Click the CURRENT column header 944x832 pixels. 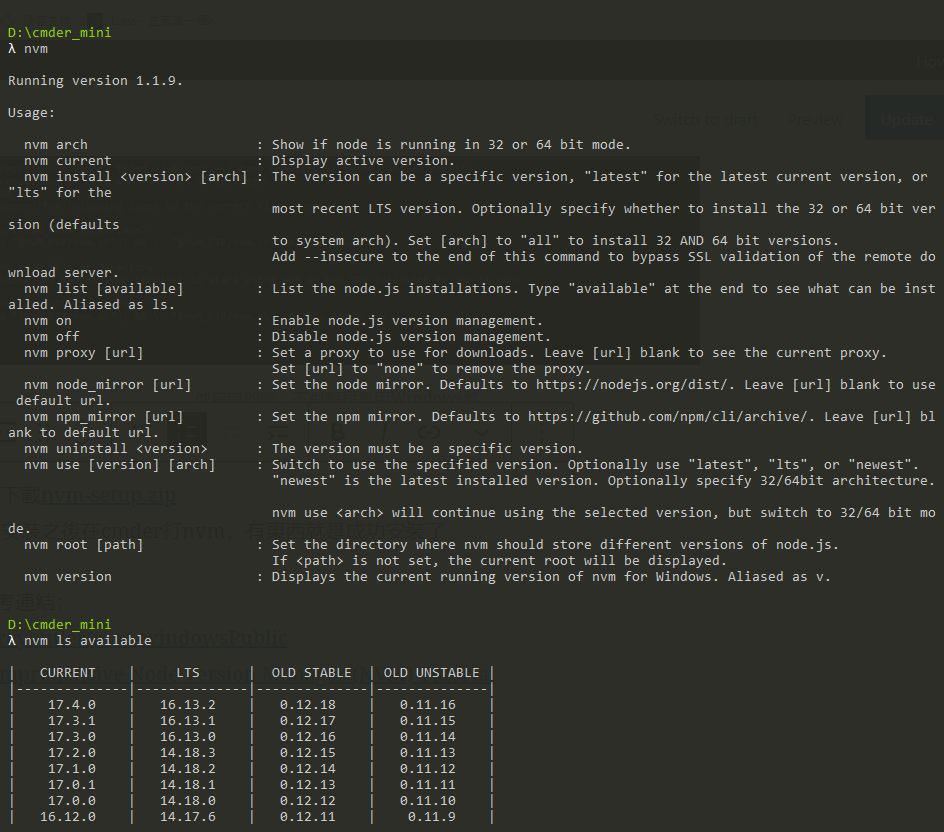click(68, 673)
